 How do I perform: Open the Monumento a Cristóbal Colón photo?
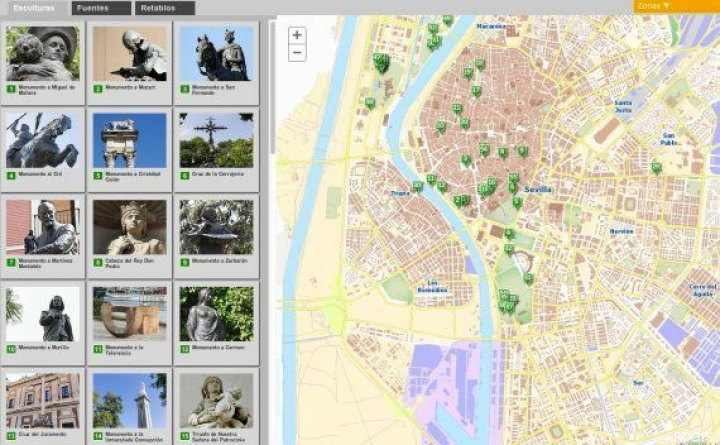point(129,140)
